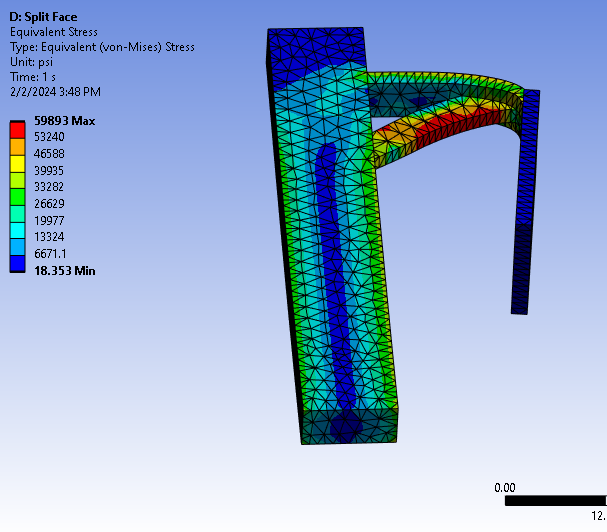Click the orange legend color band
607x532 pixels.
pyautogui.click(x=17, y=147)
